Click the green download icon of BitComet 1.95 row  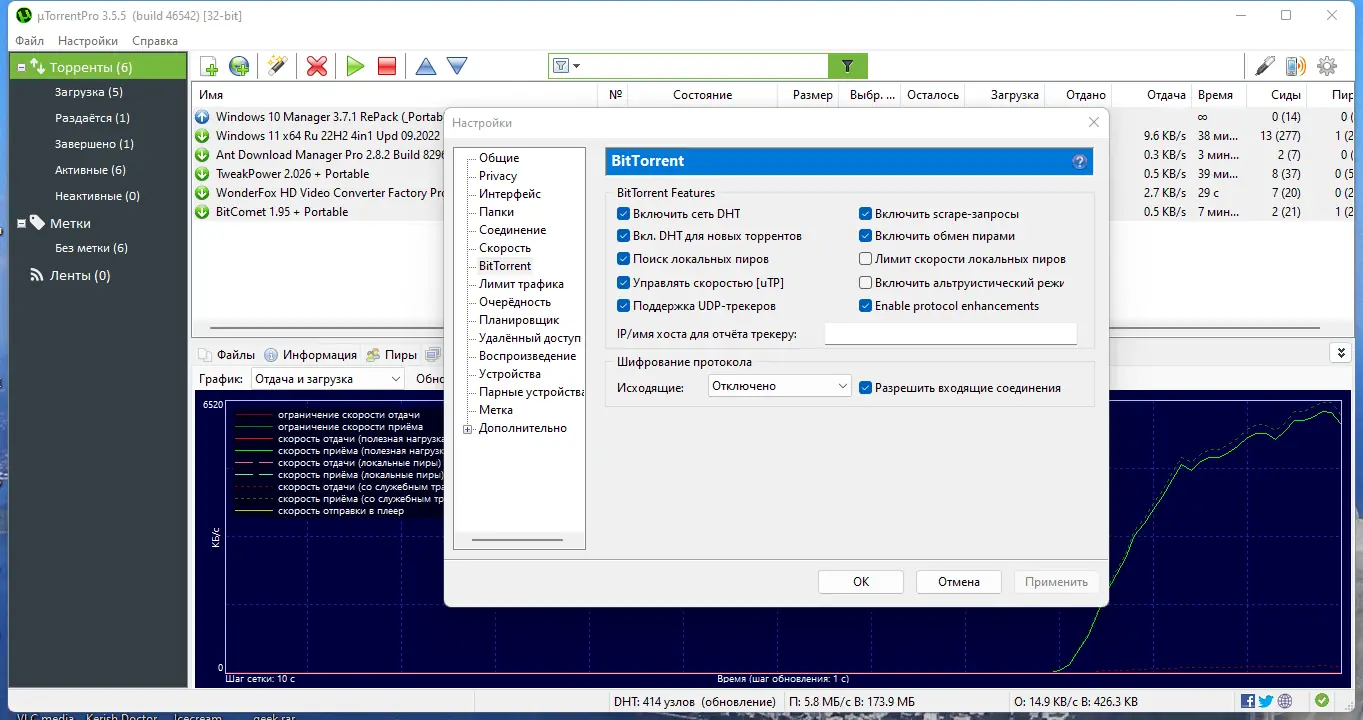pyautogui.click(x=202, y=212)
